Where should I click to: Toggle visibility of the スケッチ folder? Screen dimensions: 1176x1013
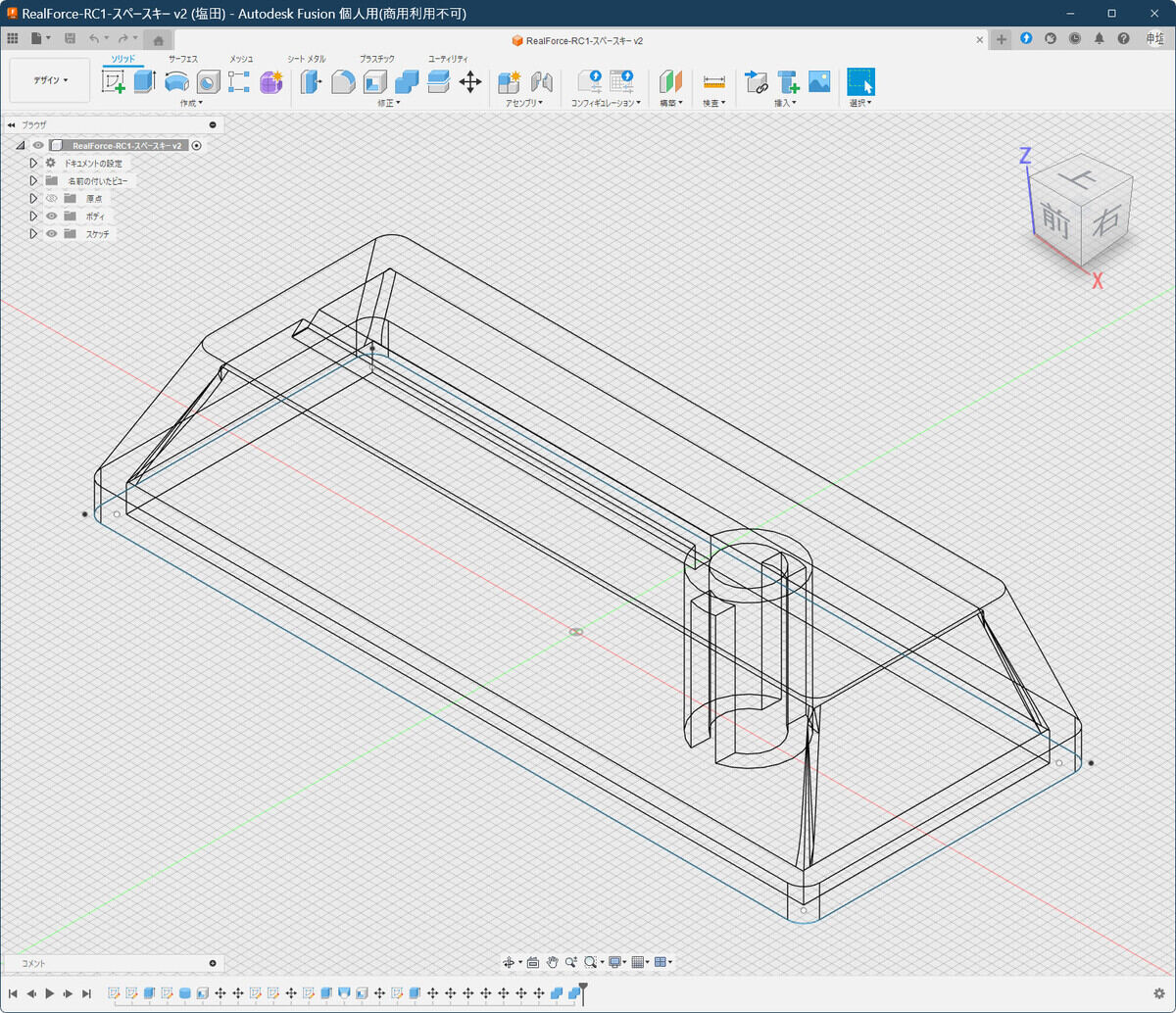[x=52, y=234]
